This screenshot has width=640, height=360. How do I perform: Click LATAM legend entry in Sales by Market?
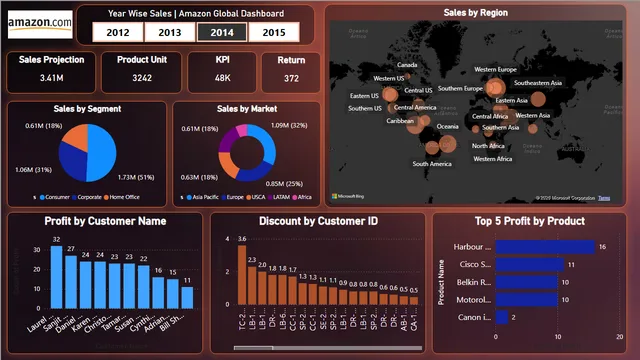[x=279, y=197]
